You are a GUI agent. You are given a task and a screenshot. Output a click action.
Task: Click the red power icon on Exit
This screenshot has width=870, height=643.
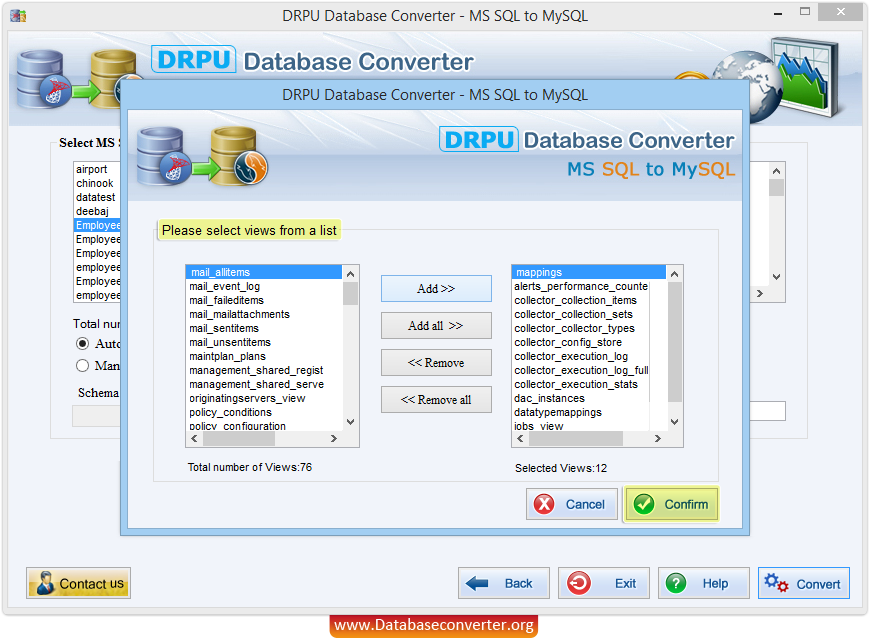pyautogui.click(x=579, y=583)
